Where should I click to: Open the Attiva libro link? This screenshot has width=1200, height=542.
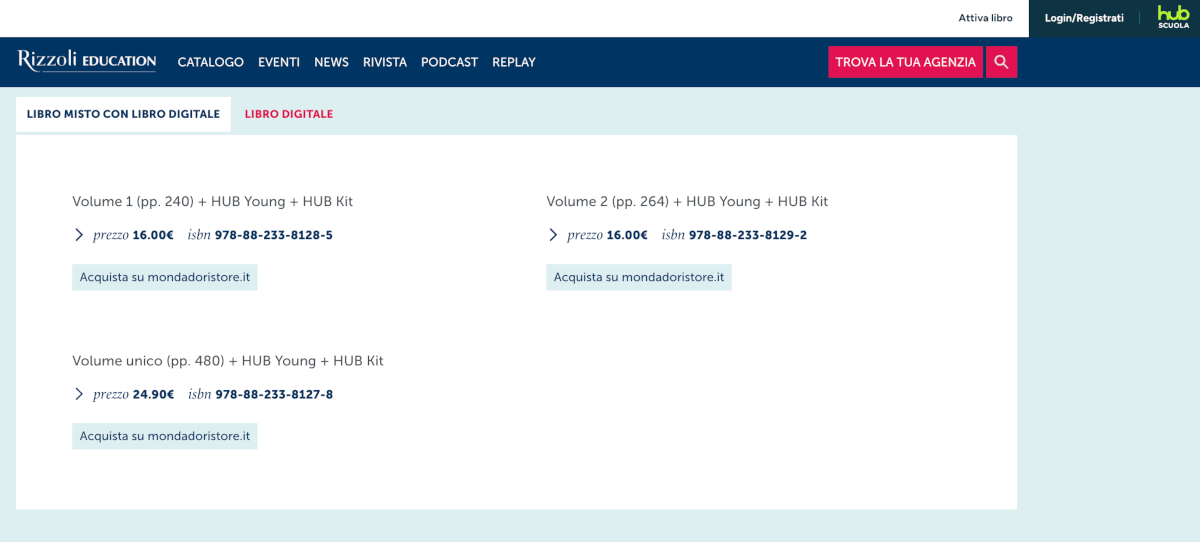tap(986, 18)
